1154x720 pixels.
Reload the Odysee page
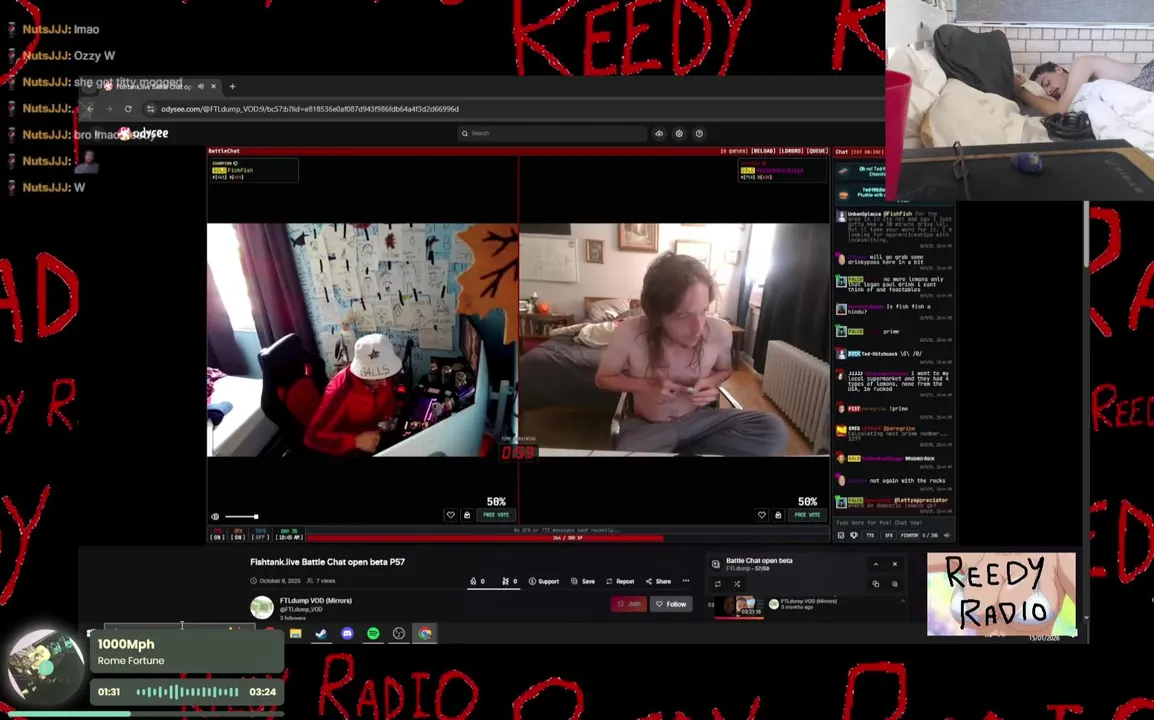[x=128, y=109]
